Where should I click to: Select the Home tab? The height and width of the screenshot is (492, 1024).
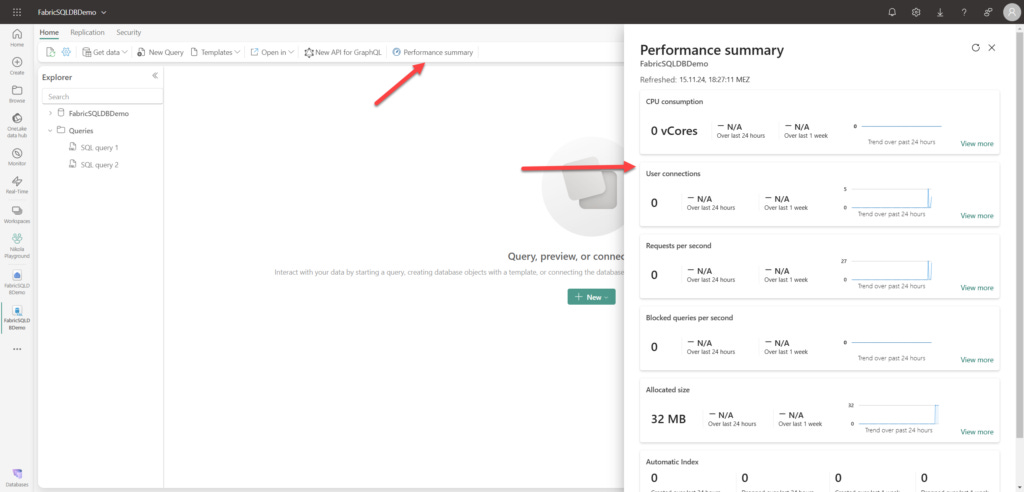[49, 32]
